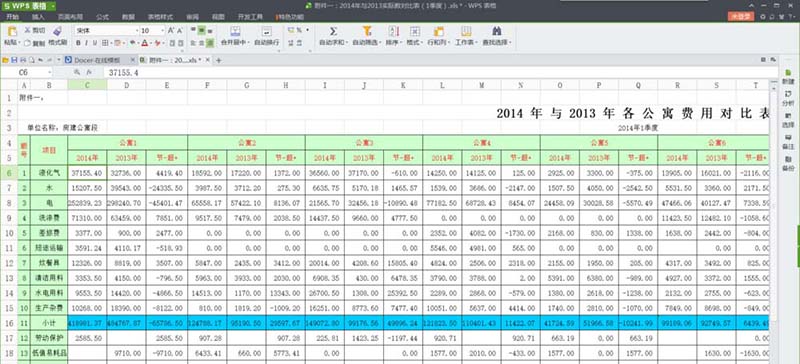This screenshot has height=364, width=800.
Task: Click the Wrap Text (自动换行) icon
Action: (266, 32)
